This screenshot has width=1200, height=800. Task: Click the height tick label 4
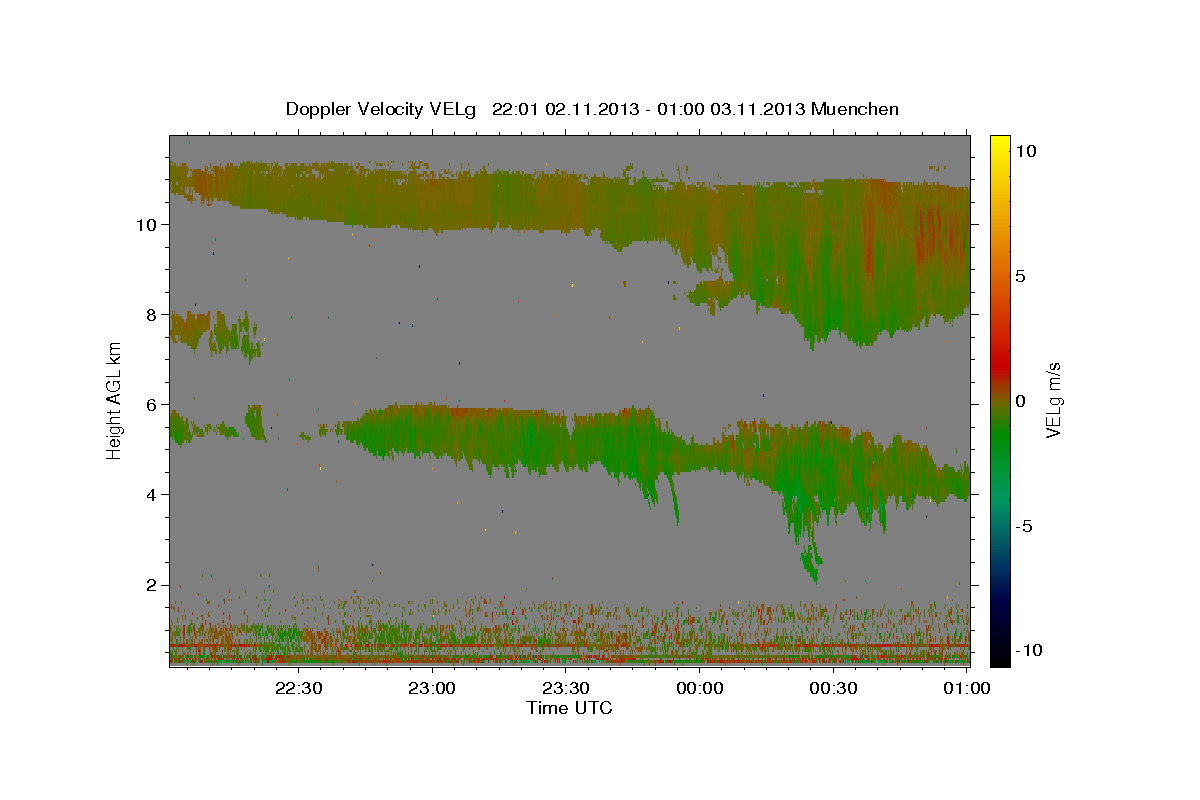152,495
